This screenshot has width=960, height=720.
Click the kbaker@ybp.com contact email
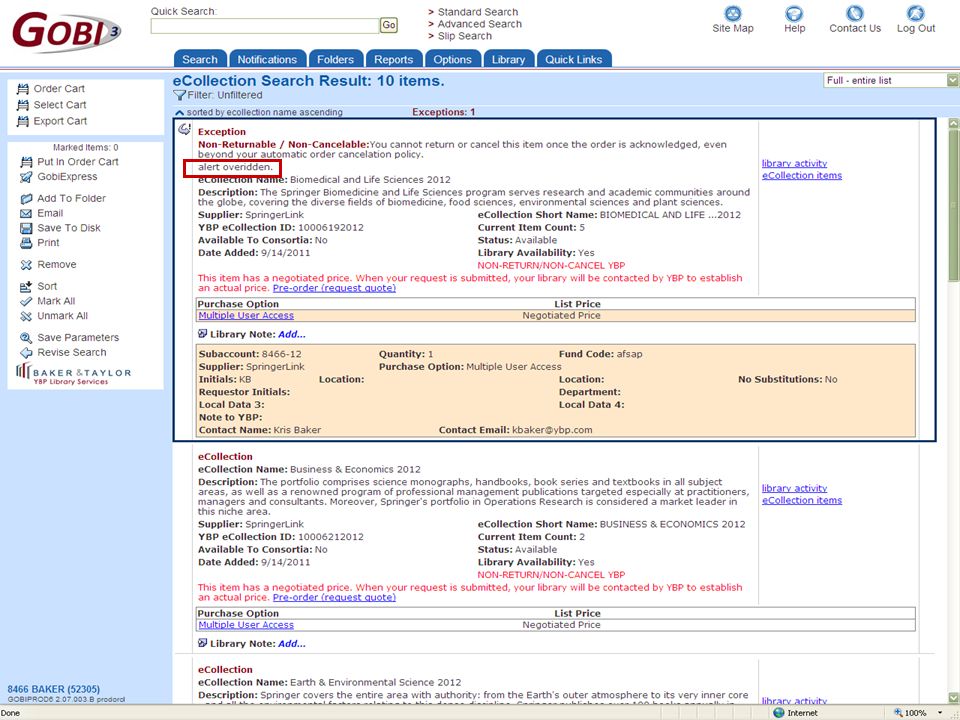(x=552, y=430)
